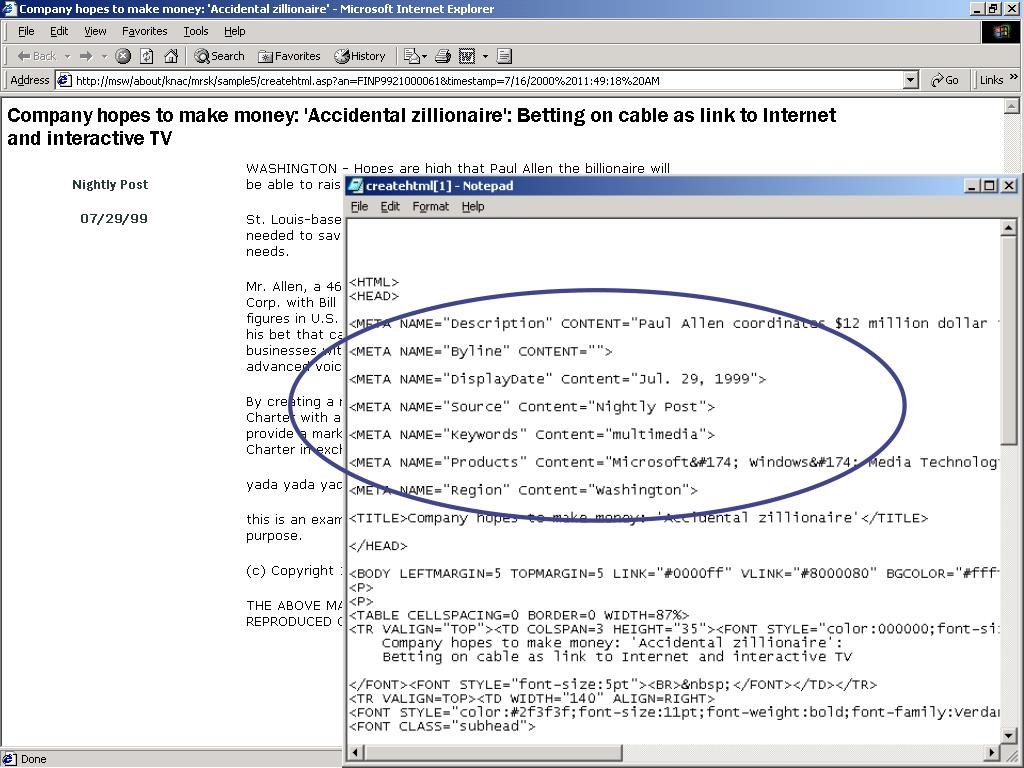Click the META Description line in Notepad
Screen dimensions: 1024x768
click(673, 323)
